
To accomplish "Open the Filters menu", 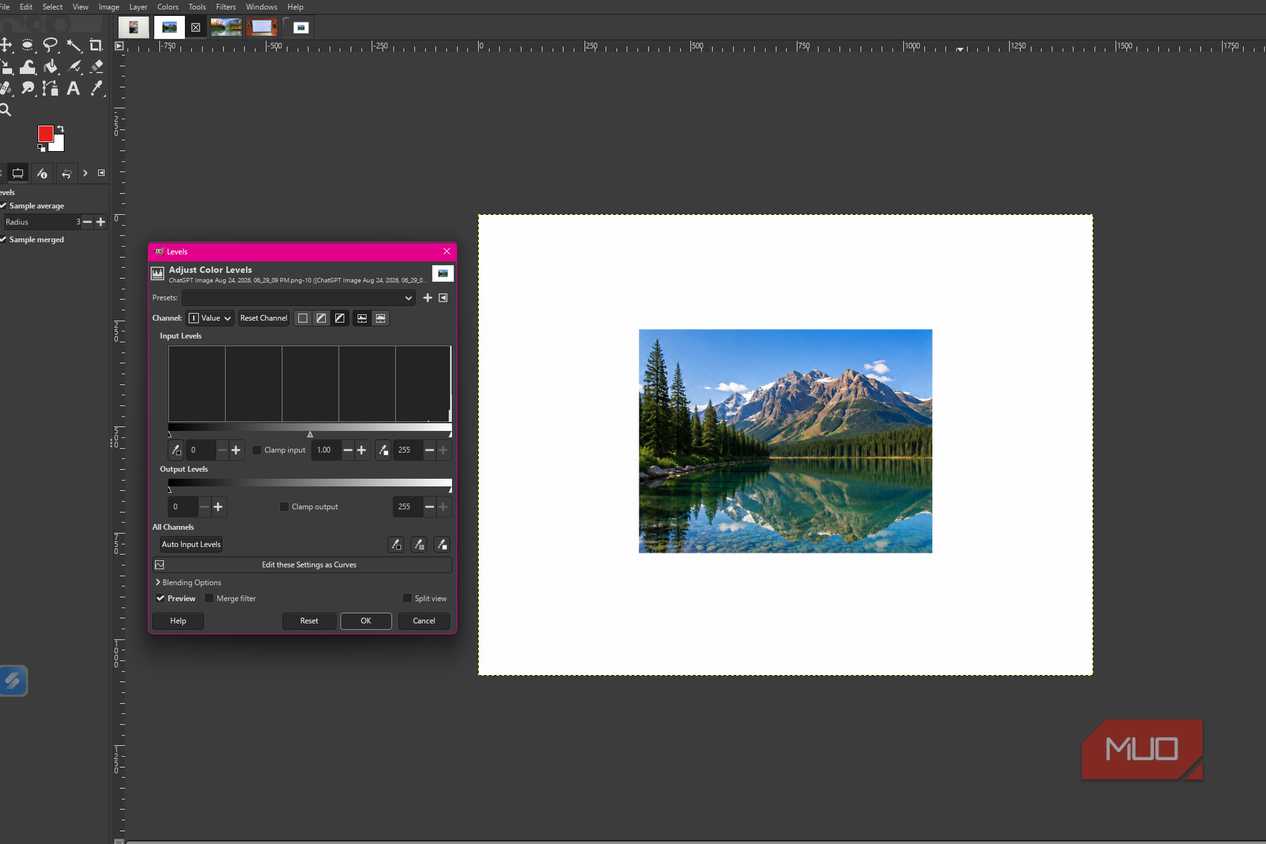I will click(x=226, y=7).
